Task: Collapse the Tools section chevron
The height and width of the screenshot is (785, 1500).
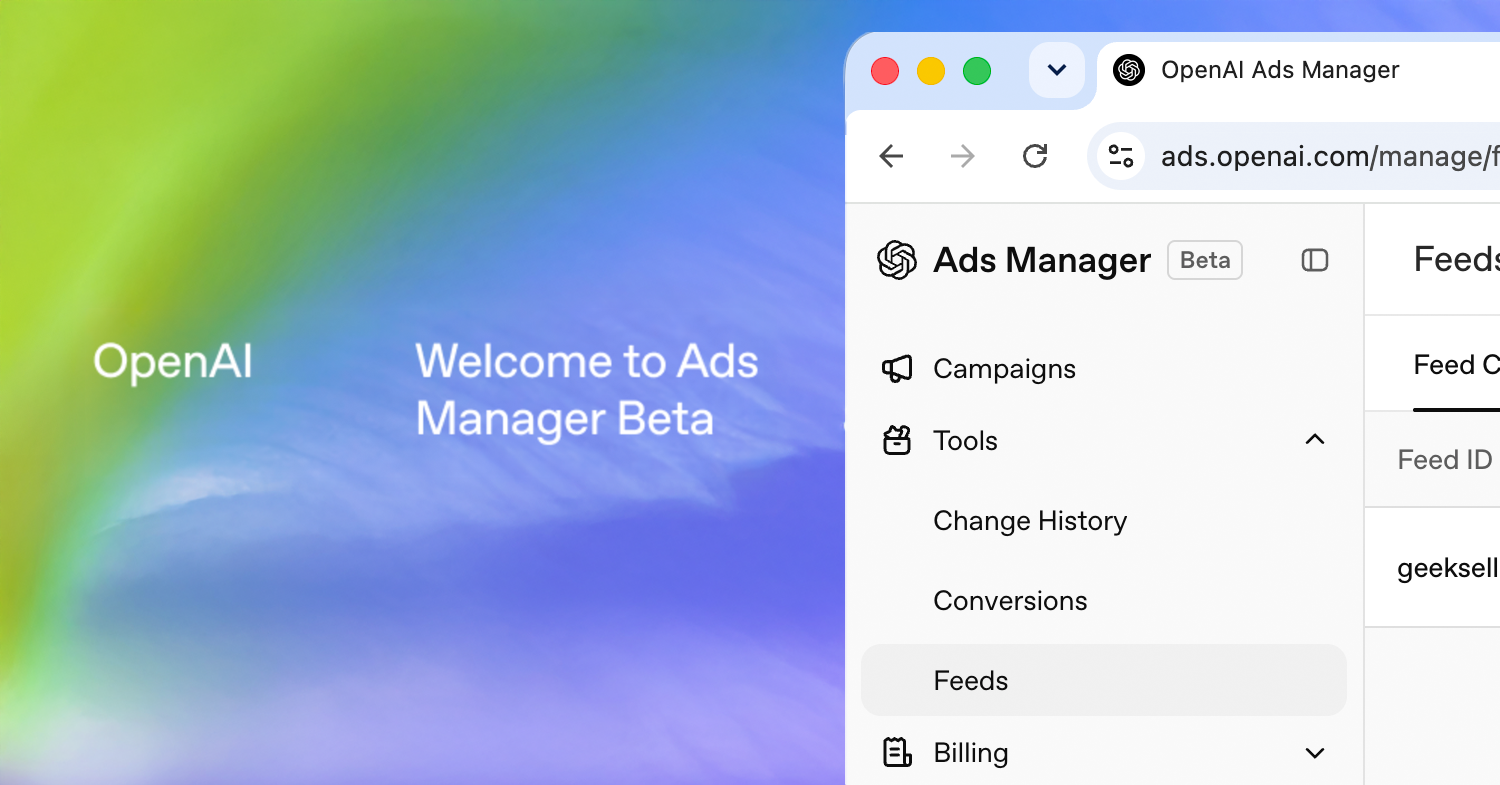Action: 1315,440
